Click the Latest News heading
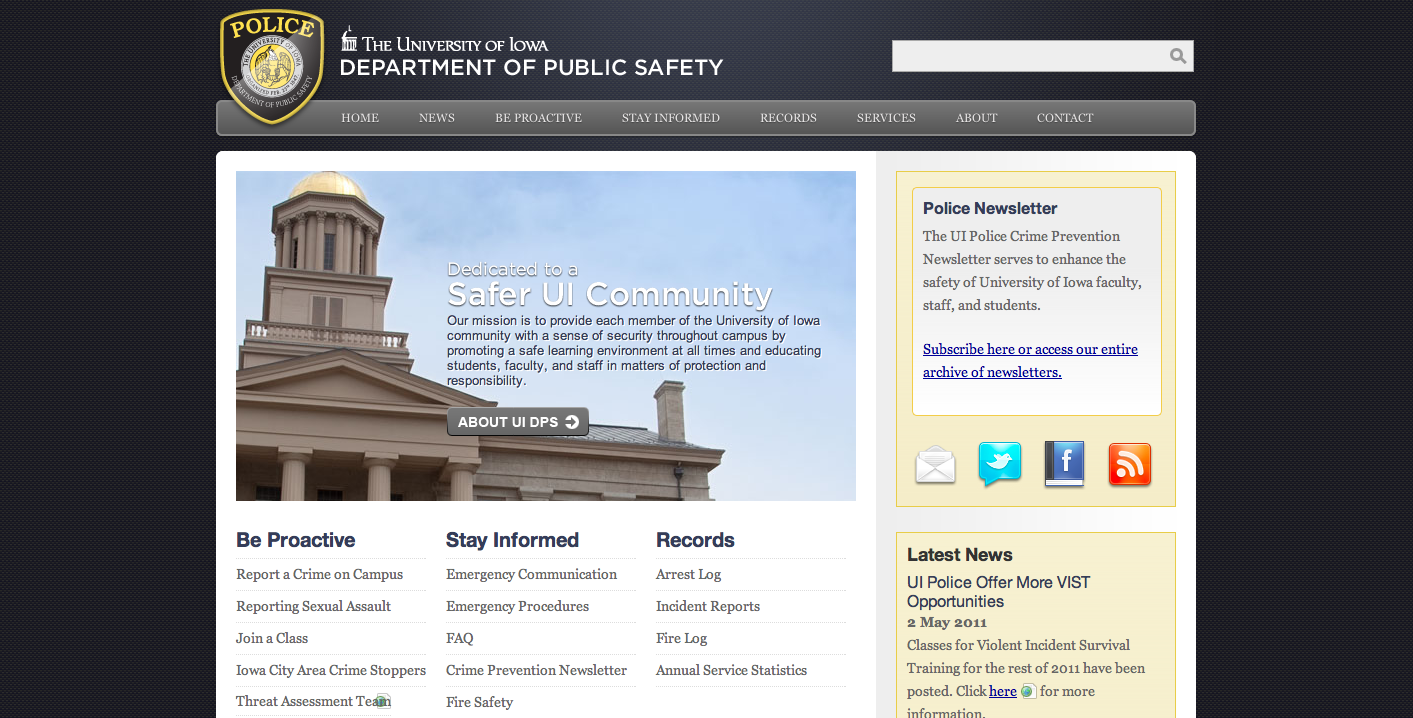Image resolution: width=1413 pixels, height=718 pixels. click(960, 555)
